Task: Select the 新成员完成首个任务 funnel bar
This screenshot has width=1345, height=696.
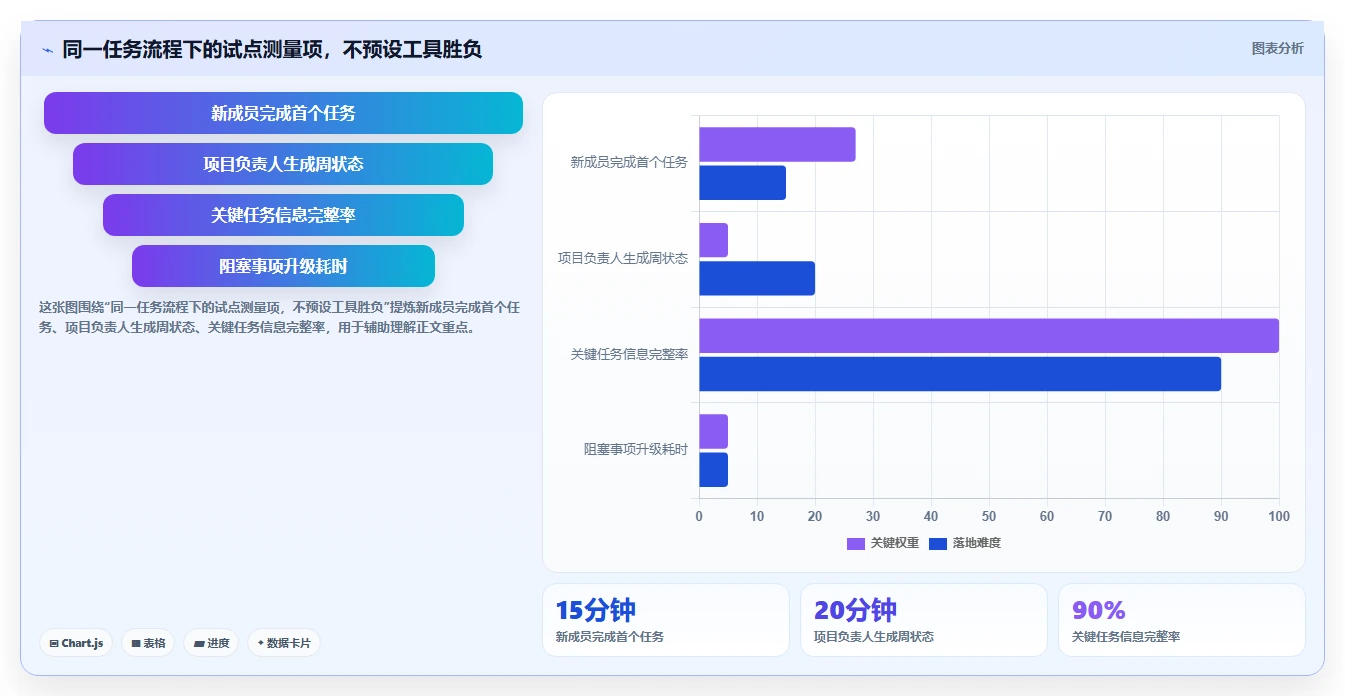Action: (283, 113)
